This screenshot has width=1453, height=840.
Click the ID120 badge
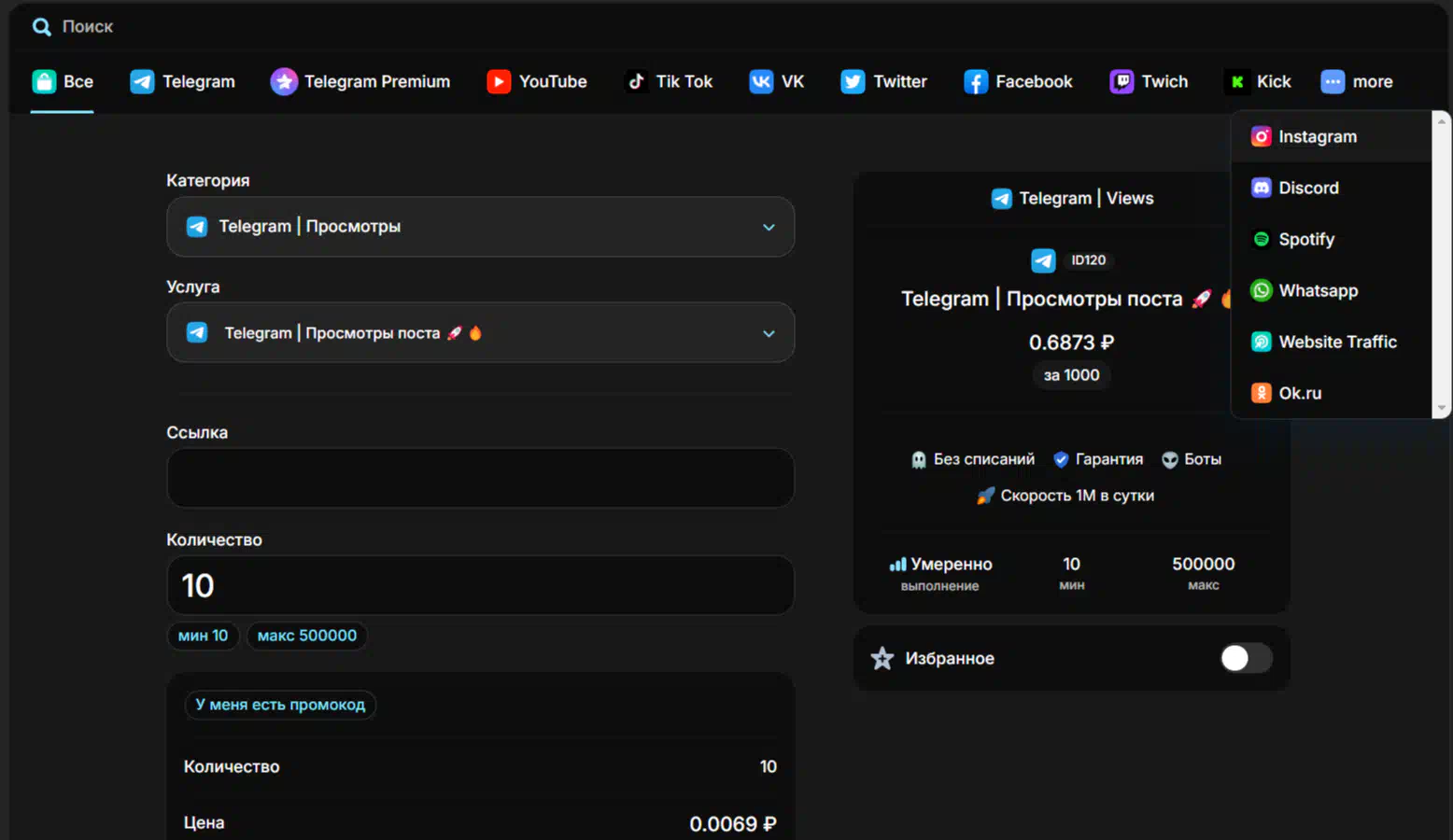coord(1088,260)
